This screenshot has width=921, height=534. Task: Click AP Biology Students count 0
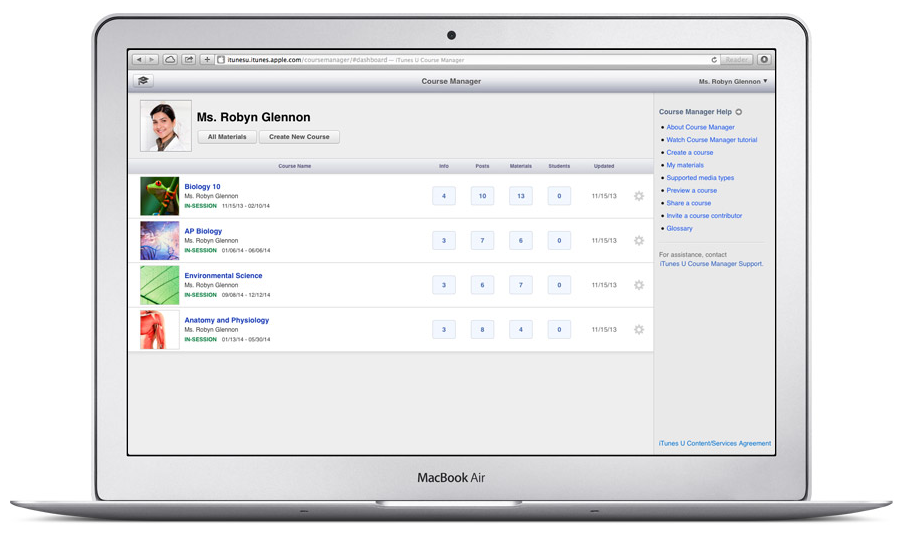click(x=559, y=241)
